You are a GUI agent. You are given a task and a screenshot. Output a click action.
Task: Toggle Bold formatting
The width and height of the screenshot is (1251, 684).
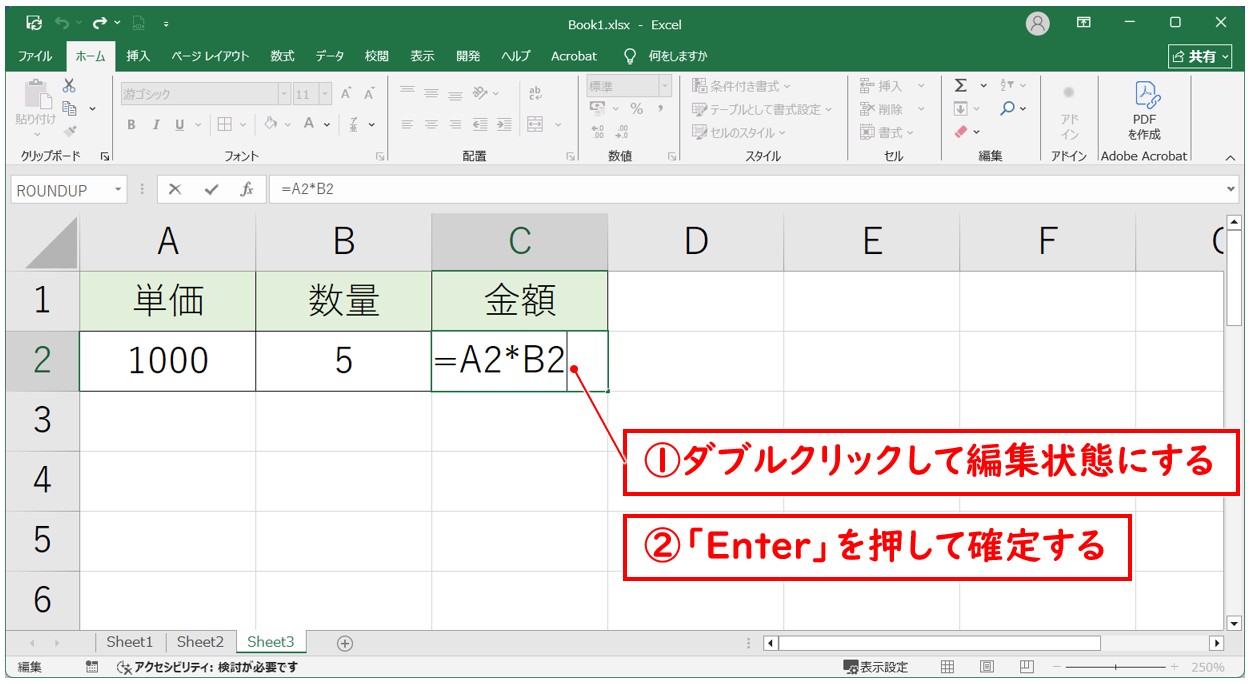tap(131, 125)
